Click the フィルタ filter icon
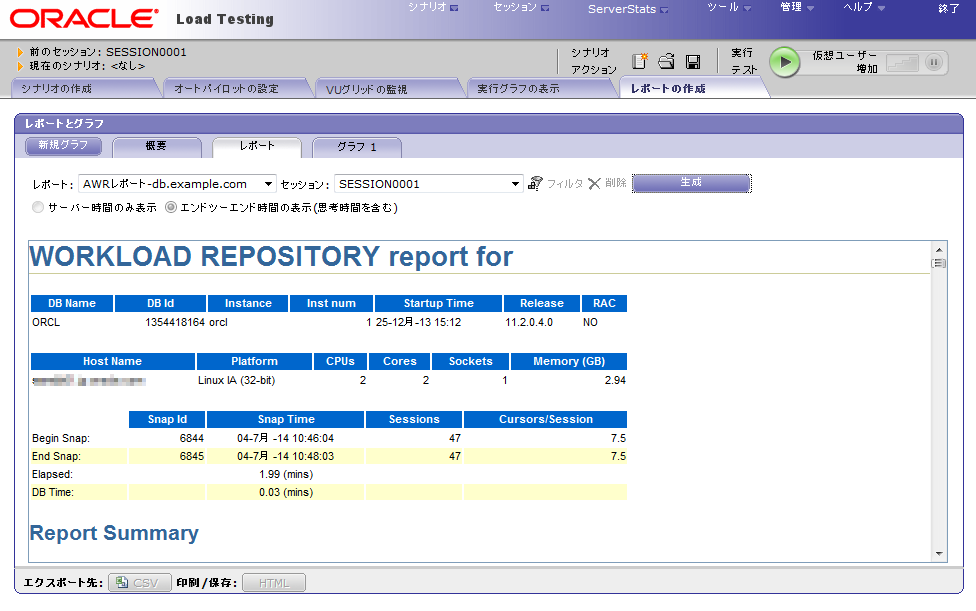This screenshot has width=976, height=611. (537, 184)
